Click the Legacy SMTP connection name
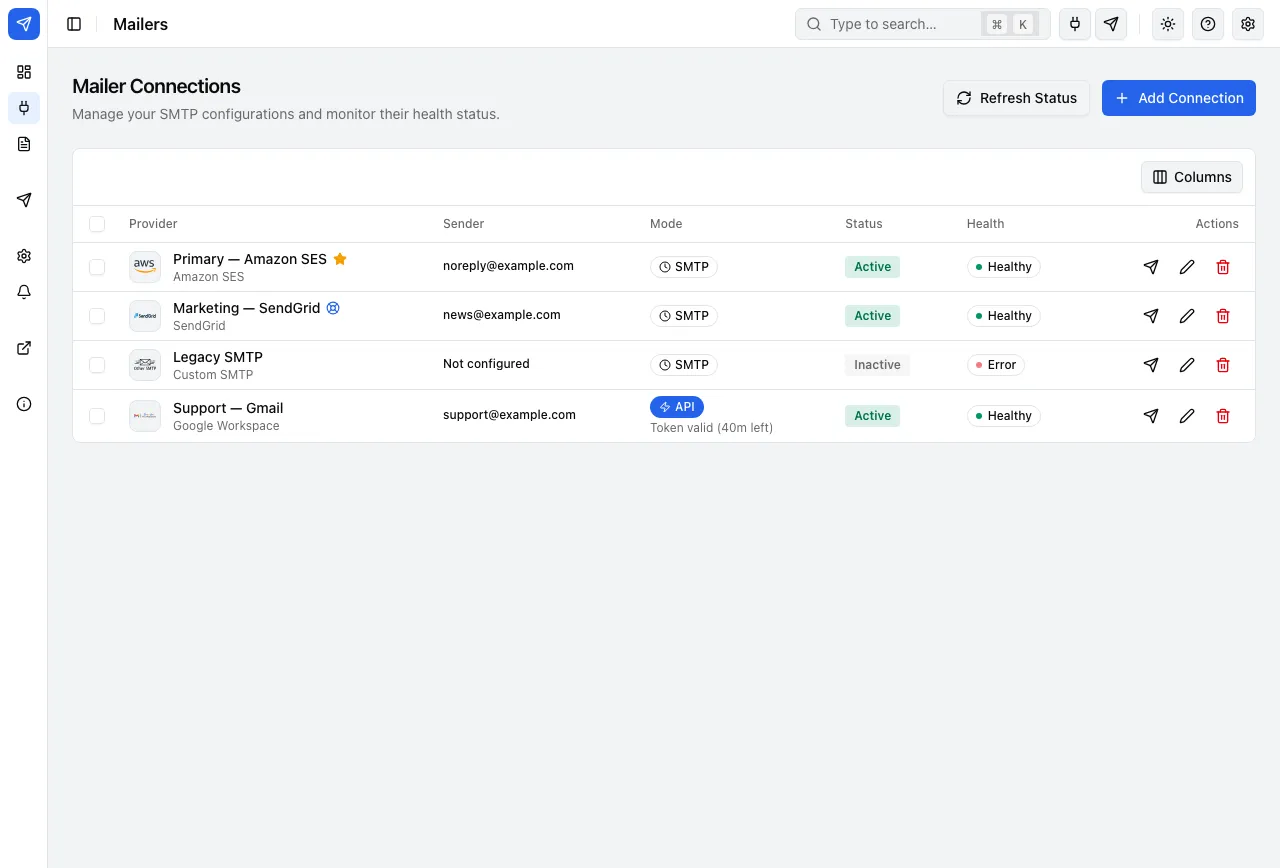This screenshot has width=1280, height=868. 218,357
